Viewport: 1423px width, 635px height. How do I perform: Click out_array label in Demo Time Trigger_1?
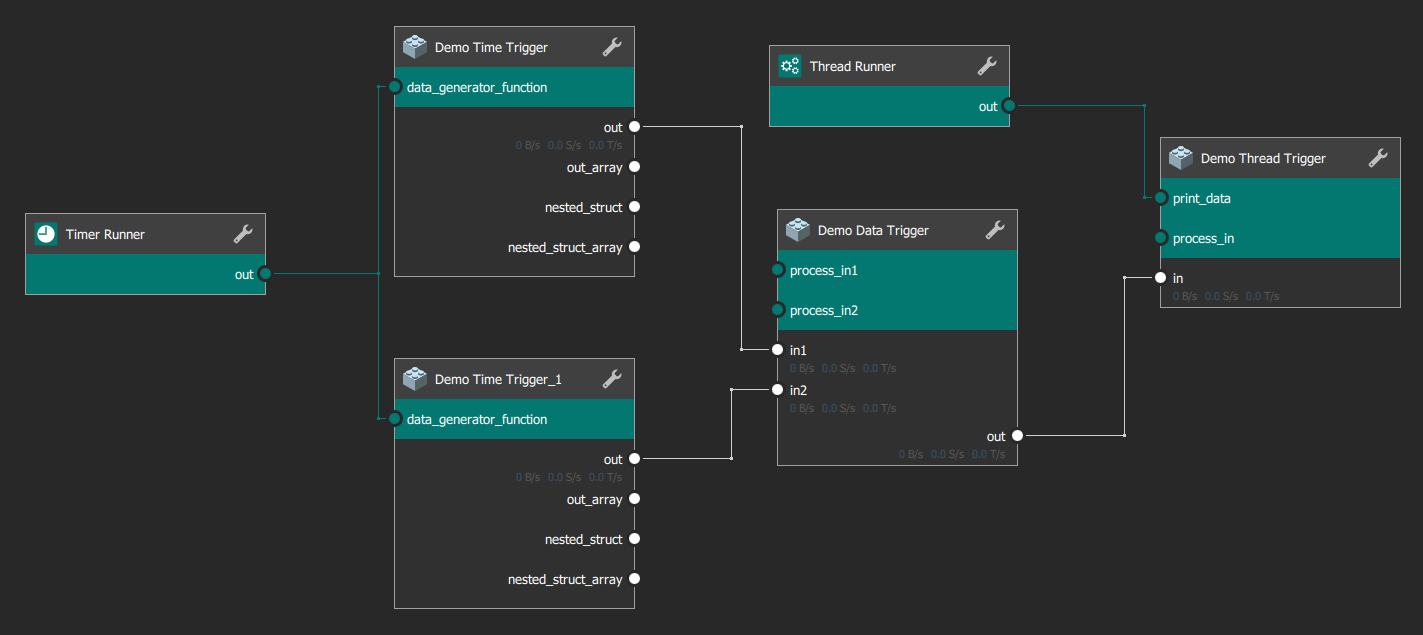(594, 499)
